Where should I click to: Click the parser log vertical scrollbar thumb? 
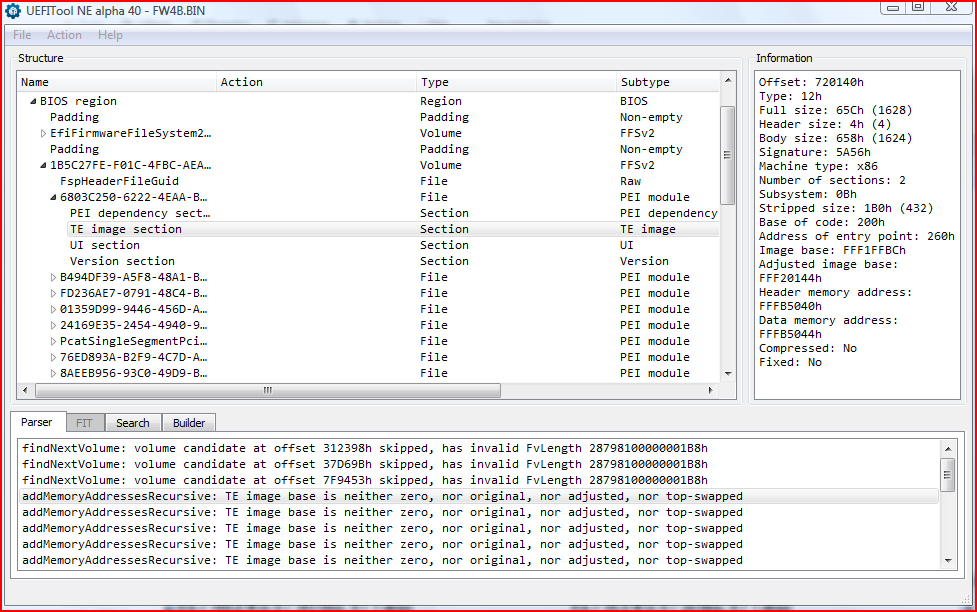948,475
